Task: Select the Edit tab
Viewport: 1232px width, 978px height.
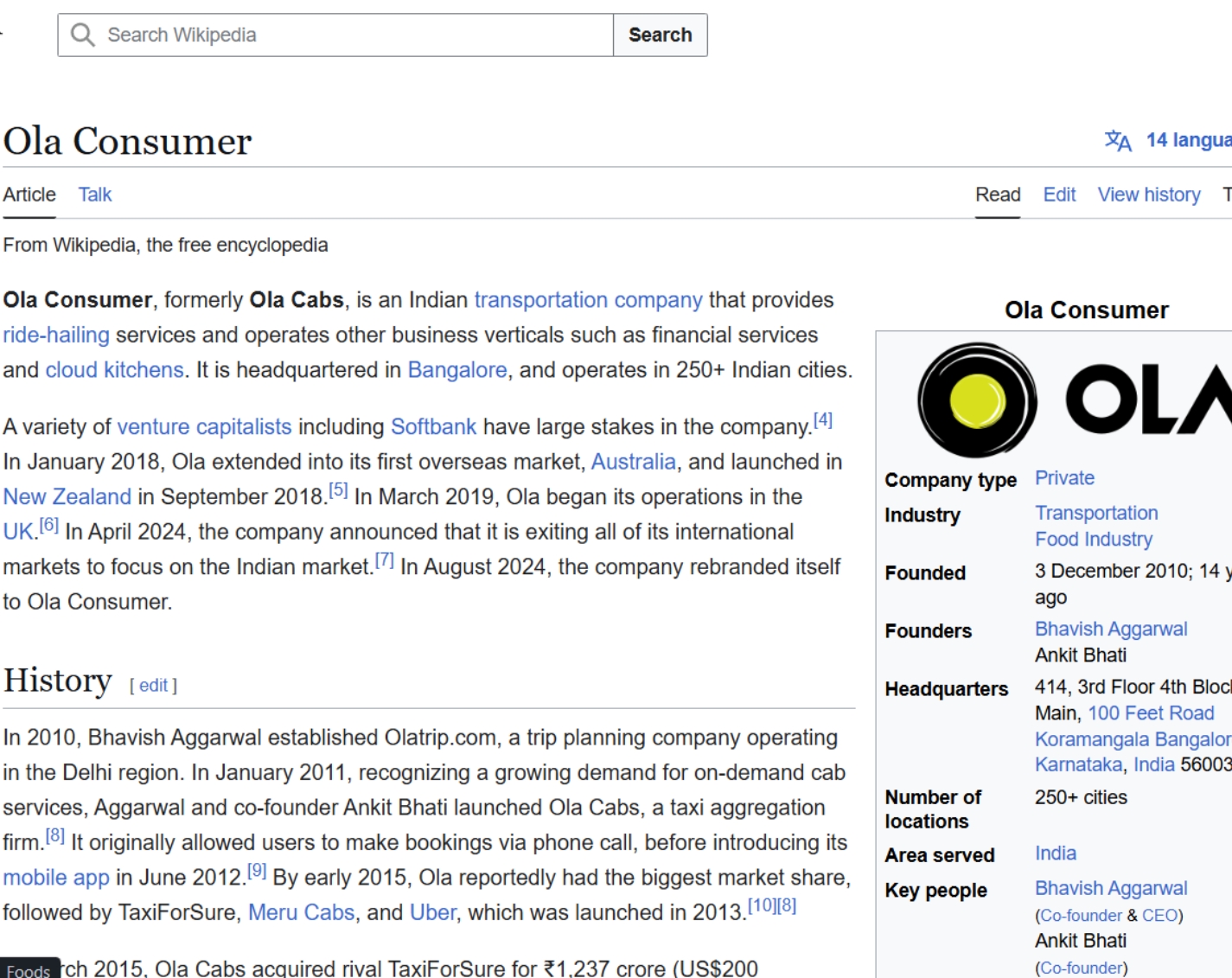Action: [1059, 195]
